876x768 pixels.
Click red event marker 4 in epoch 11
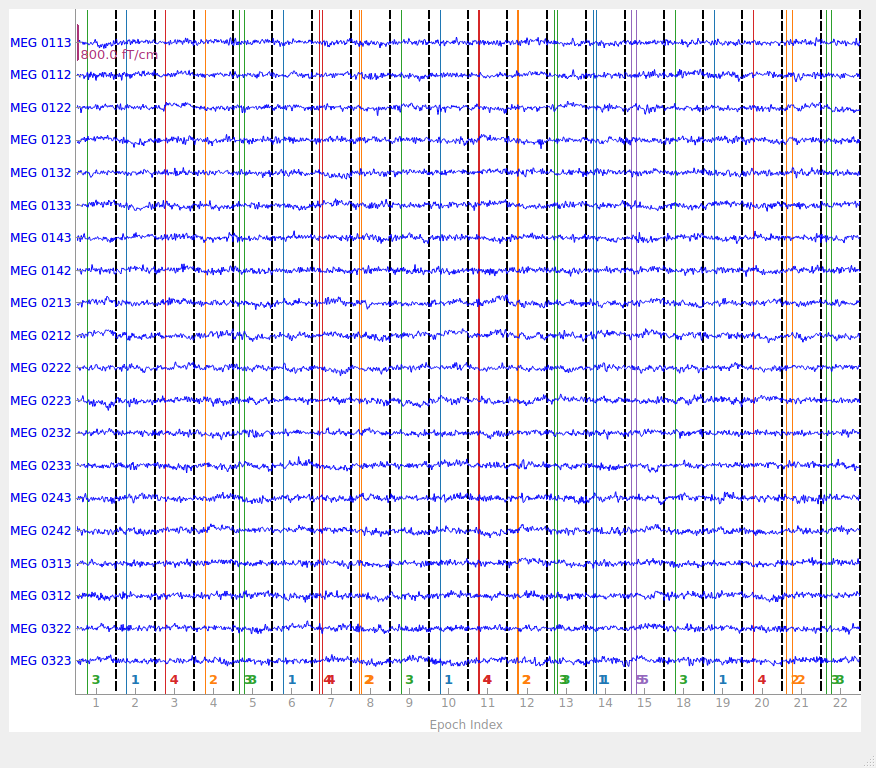487,680
